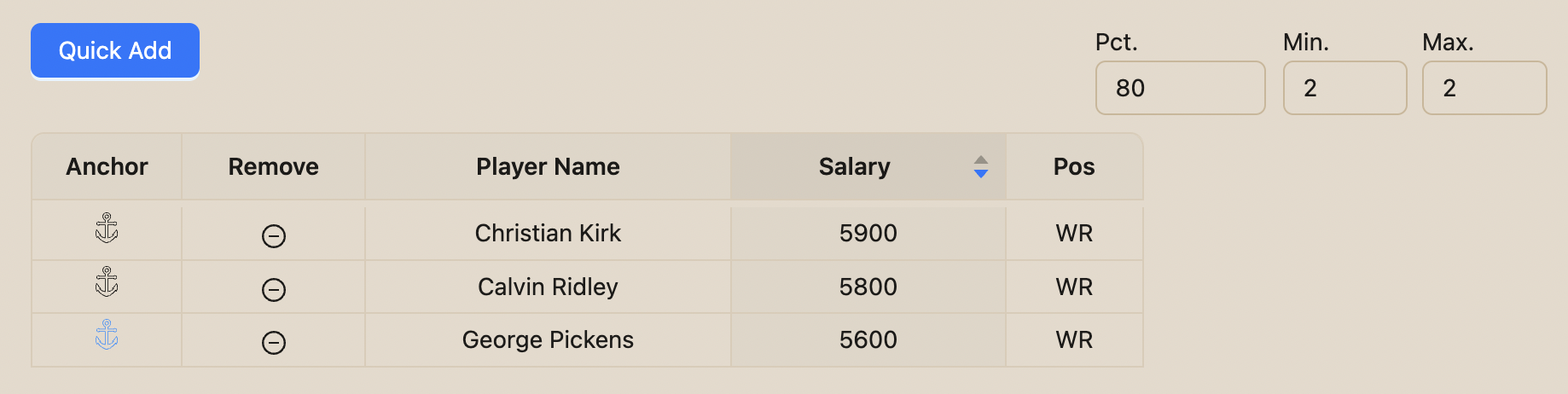Sort by Pos column header
This screenshot has width=1568, height=394.
coord(1074,167)
